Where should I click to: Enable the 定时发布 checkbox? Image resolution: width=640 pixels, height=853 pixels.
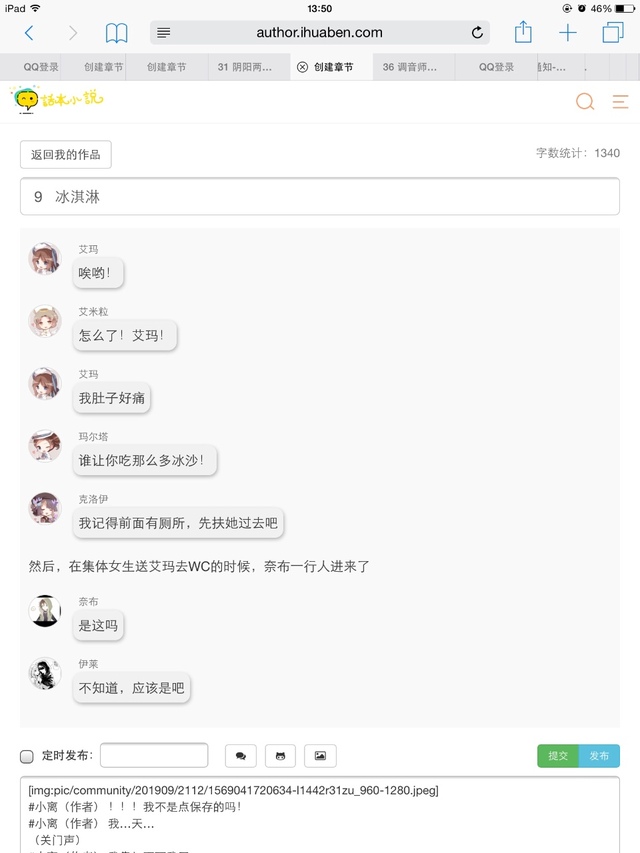coord(27,756)
